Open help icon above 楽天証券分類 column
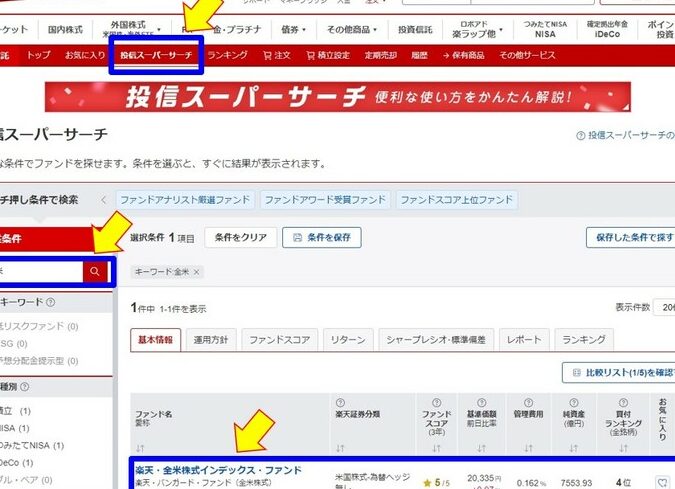The width and height of the screenshot is (675, 489). point(340,402)
